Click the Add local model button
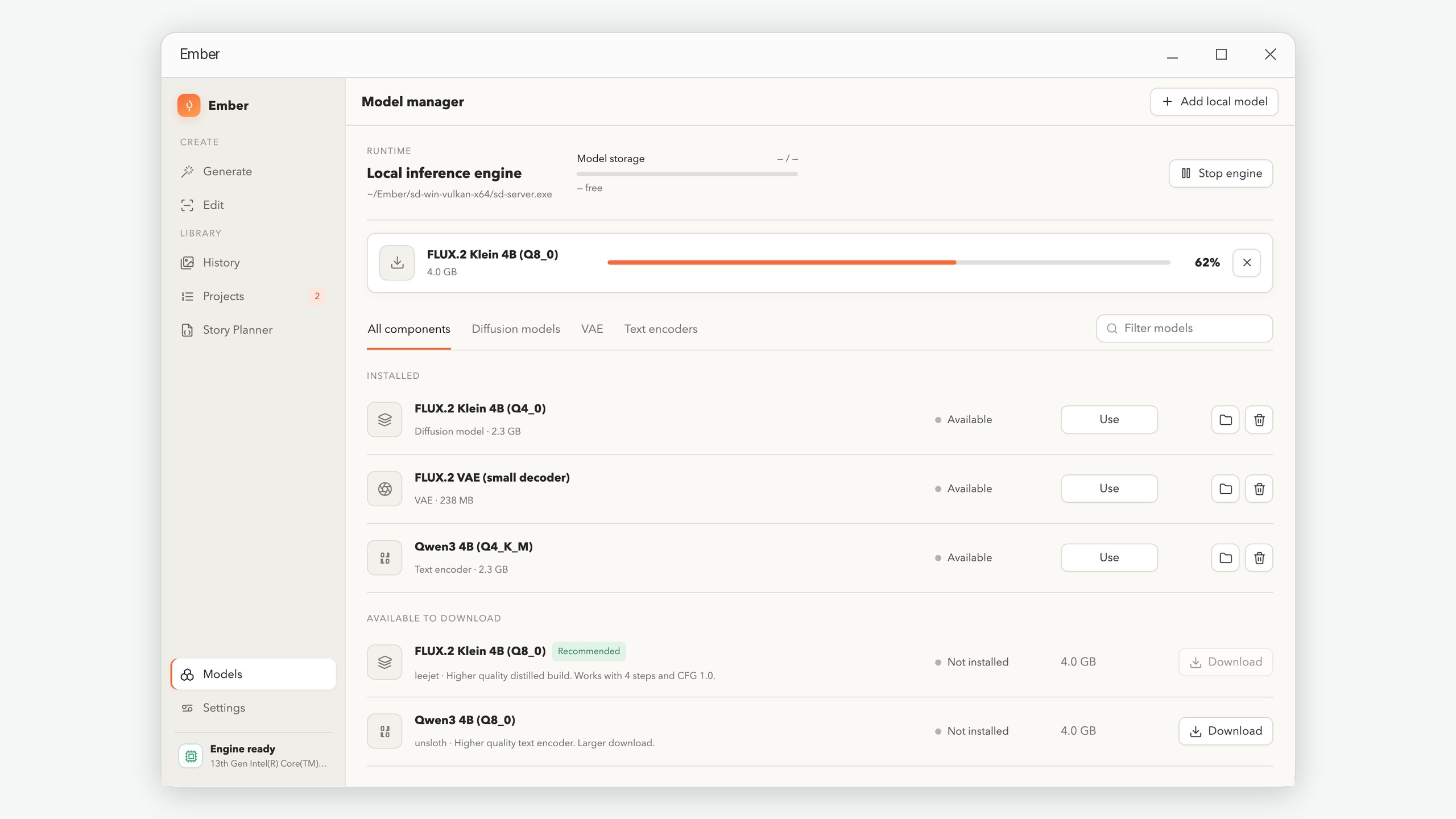 [1214, 102]
